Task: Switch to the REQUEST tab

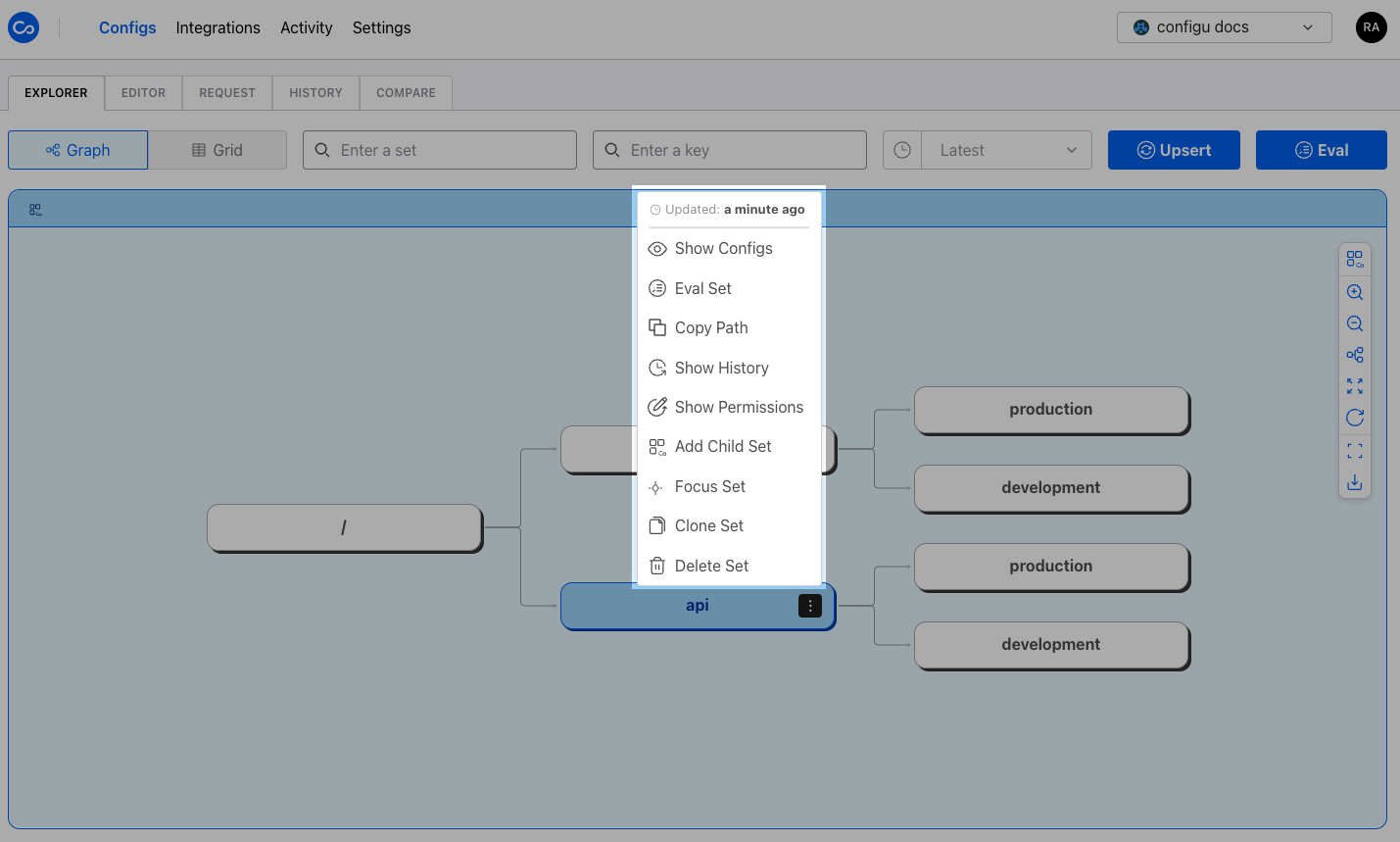Action: coord(227,93)
